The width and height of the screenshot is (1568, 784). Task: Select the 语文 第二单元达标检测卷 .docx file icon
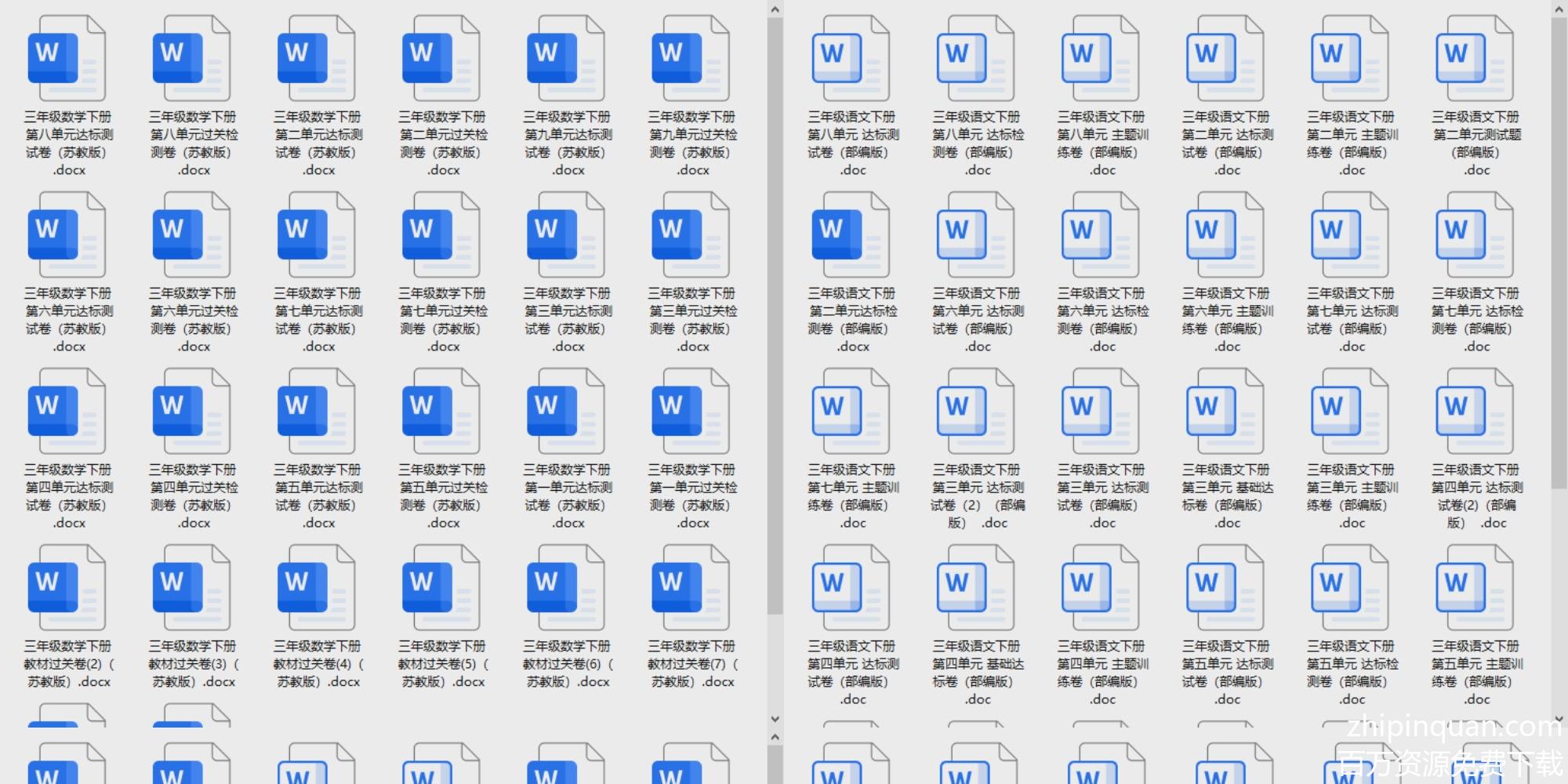click(851, 234)
